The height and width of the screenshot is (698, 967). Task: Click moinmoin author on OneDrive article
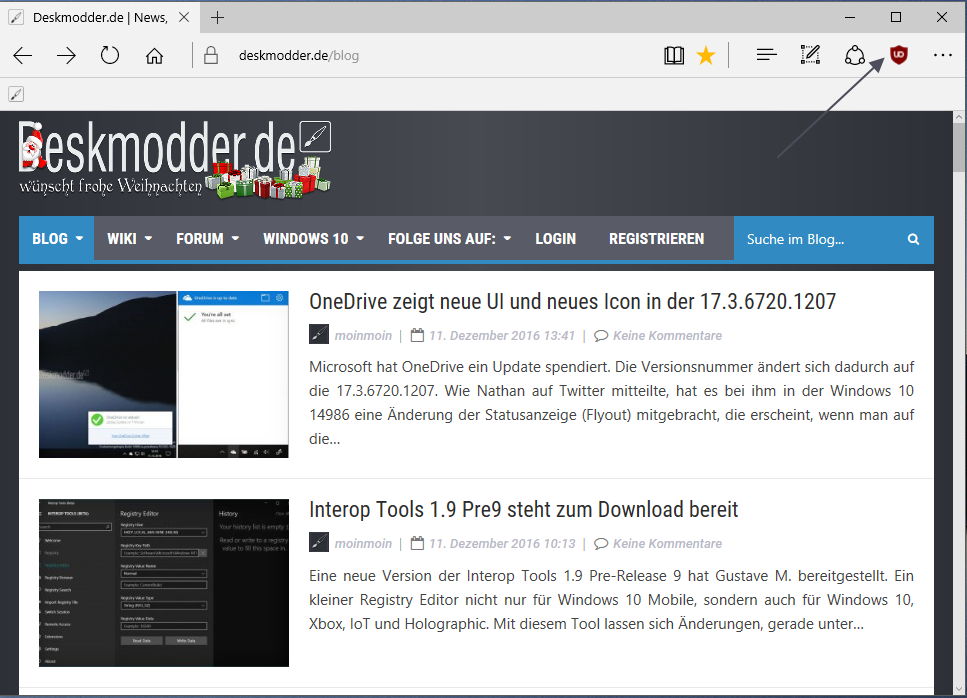[363, 335]
